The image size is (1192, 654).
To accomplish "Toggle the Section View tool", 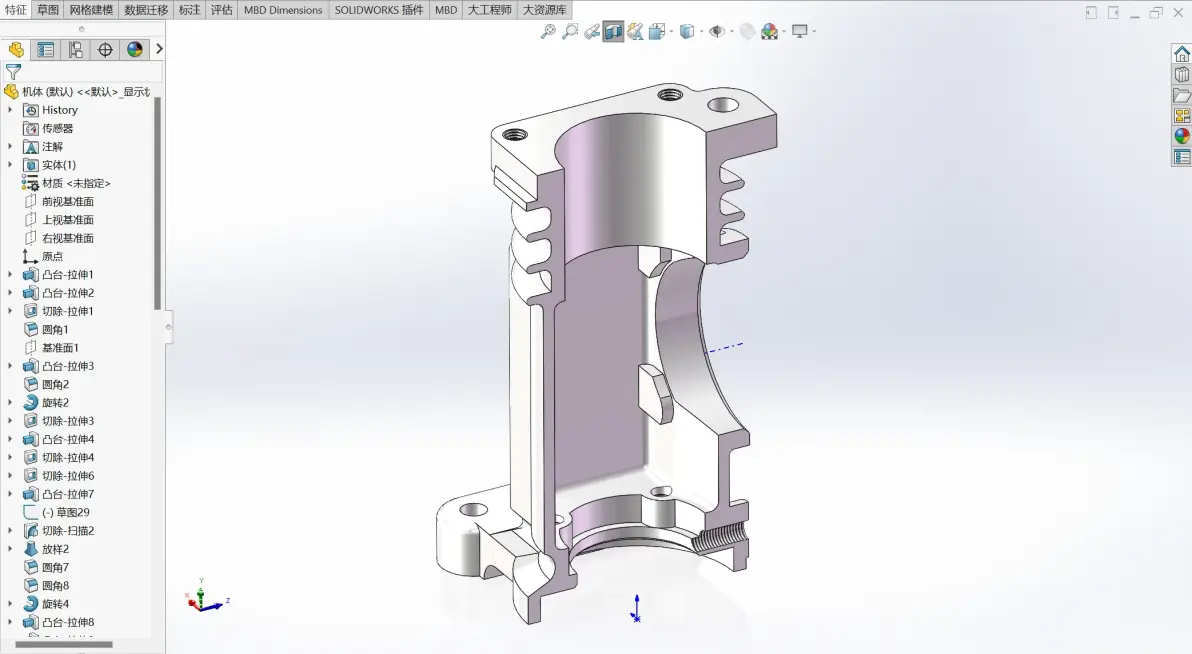I will pos(613,31).
